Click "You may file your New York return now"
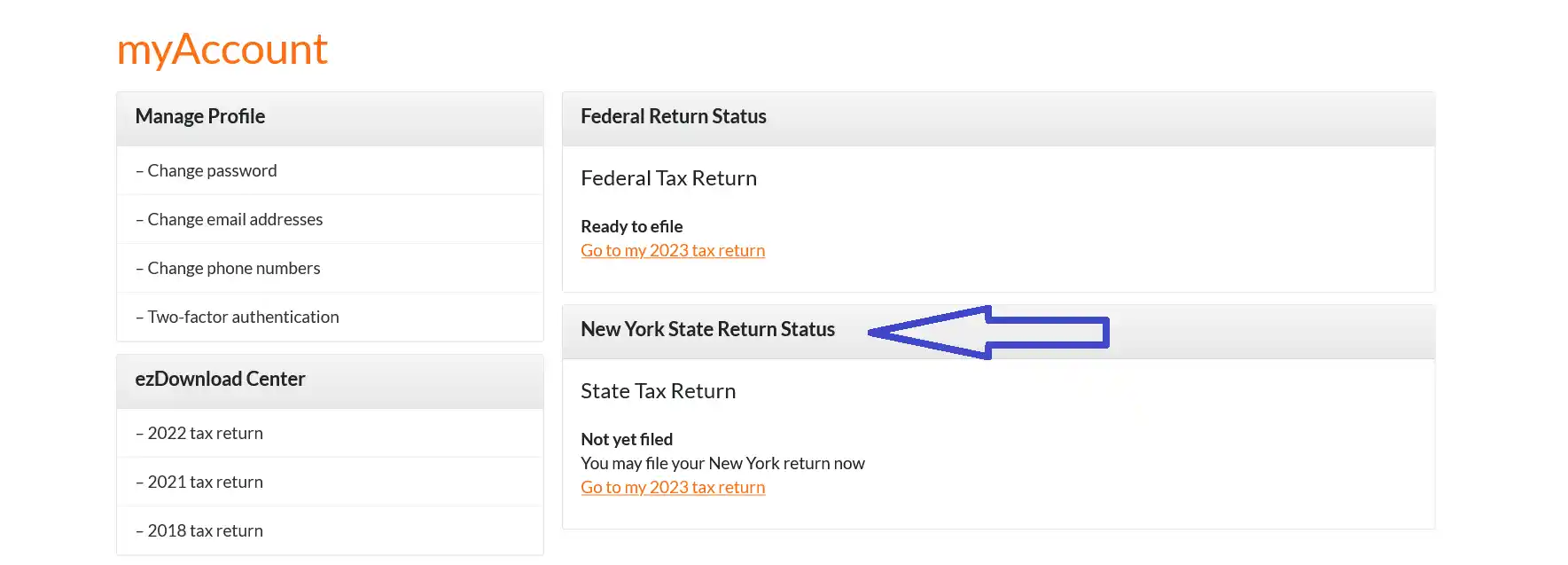The height and width of the screenshot is (565, 1568). (722, 463)
